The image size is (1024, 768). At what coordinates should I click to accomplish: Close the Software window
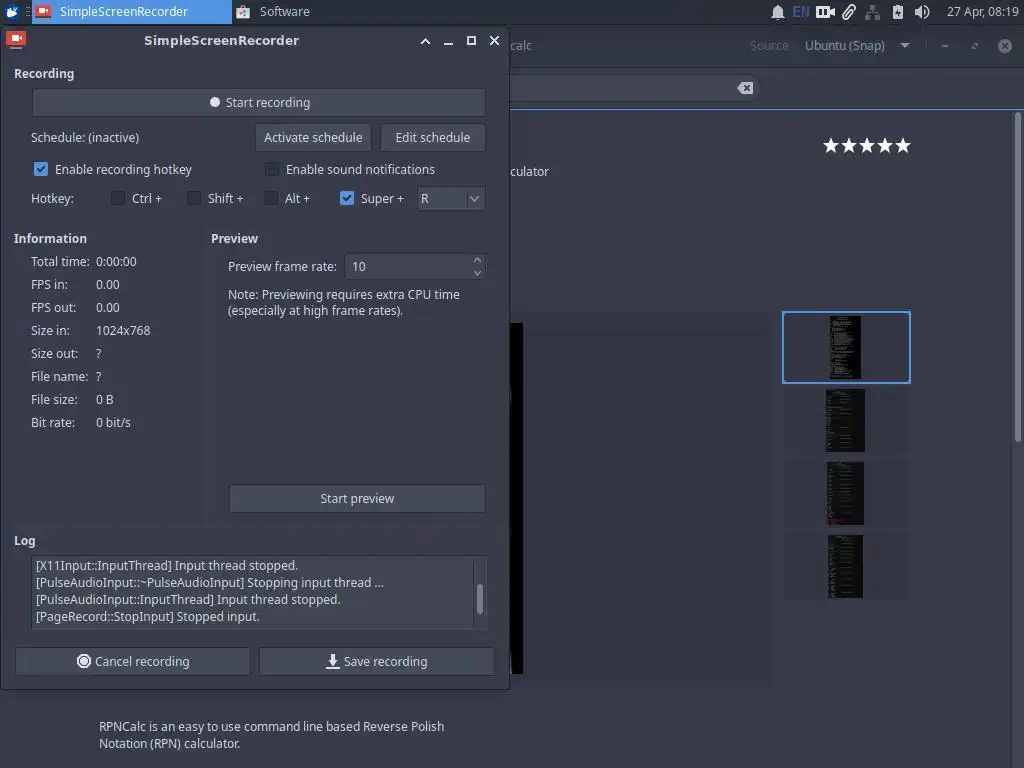[1005, 46]
